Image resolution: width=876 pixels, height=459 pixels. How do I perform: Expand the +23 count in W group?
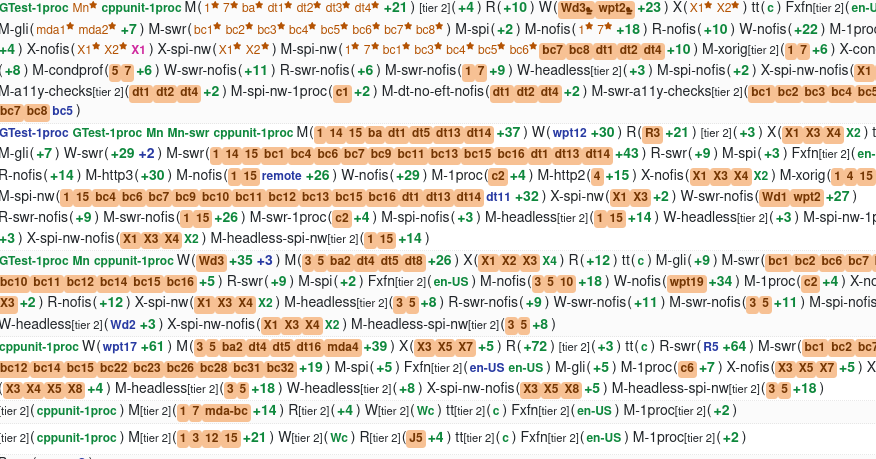[649, 8]
